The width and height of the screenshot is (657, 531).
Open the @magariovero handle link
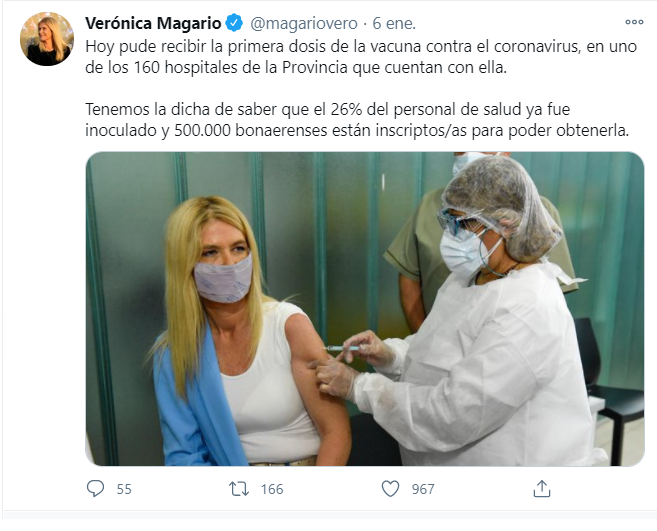click(x=304, y=23)
